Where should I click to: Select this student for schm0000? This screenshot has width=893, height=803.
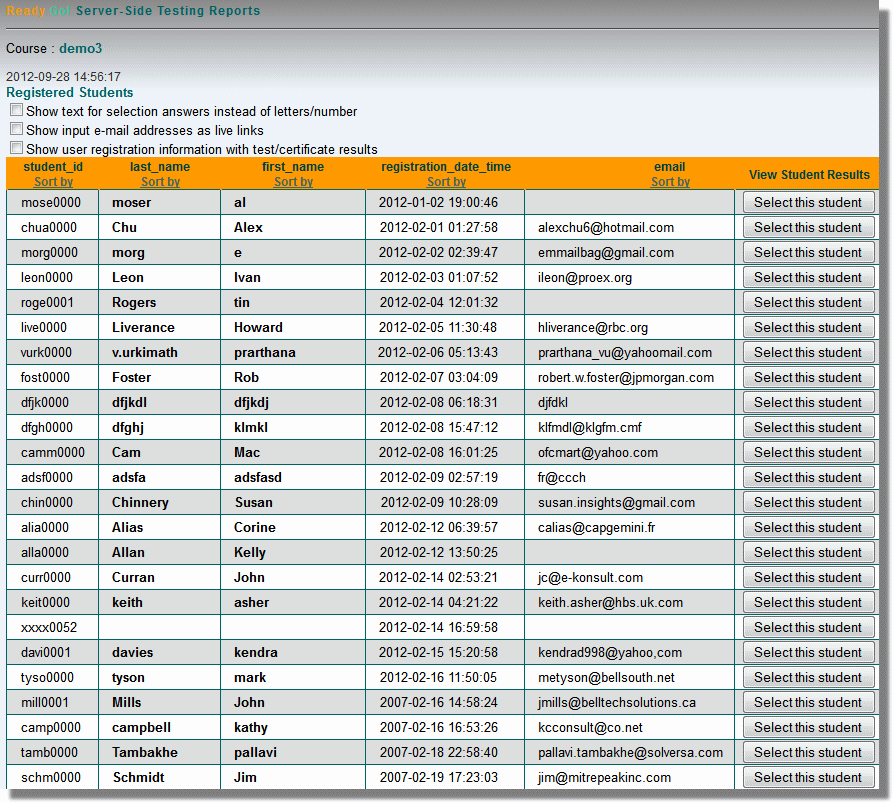point(808,777)
